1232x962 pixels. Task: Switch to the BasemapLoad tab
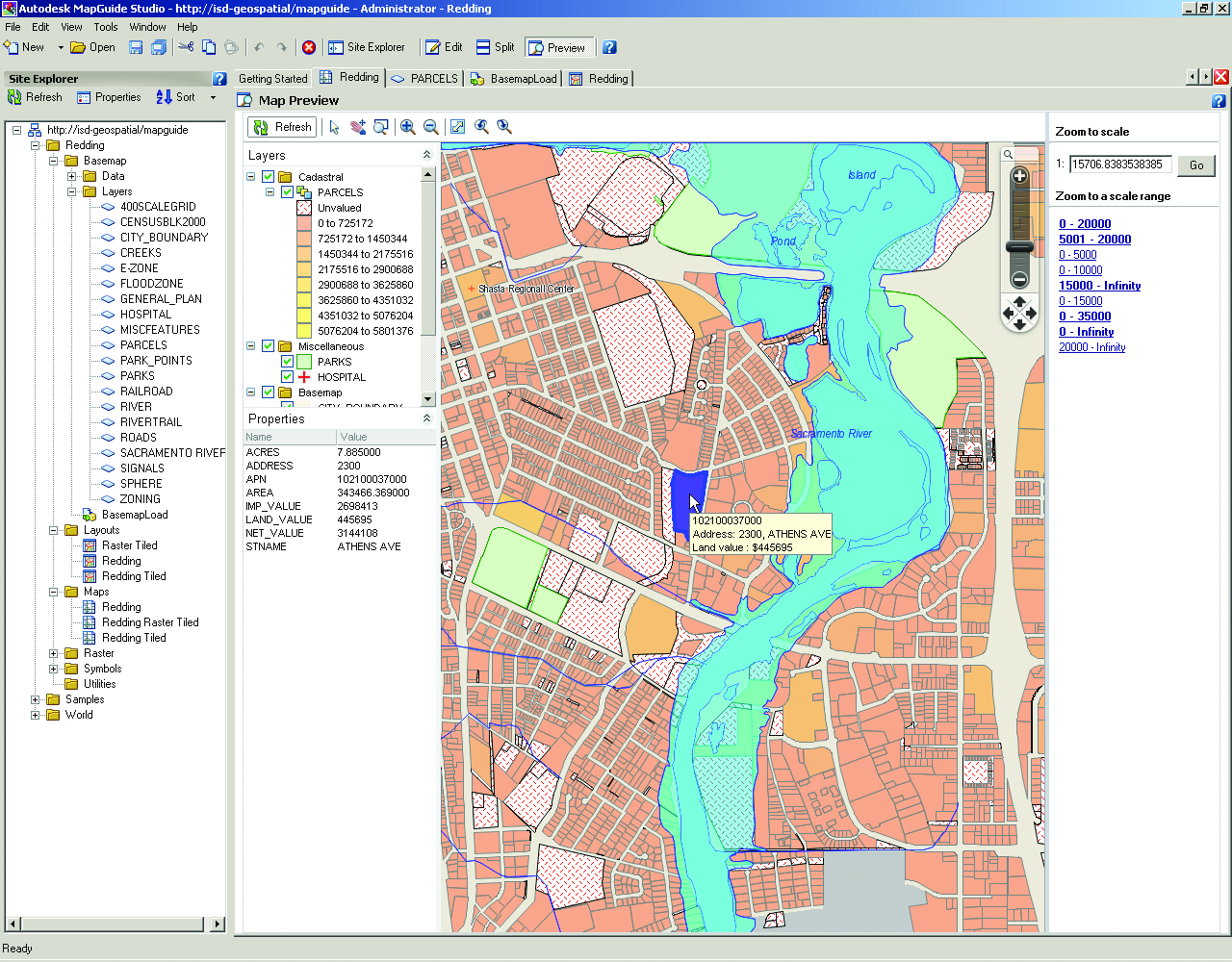(x=514, y=79)
